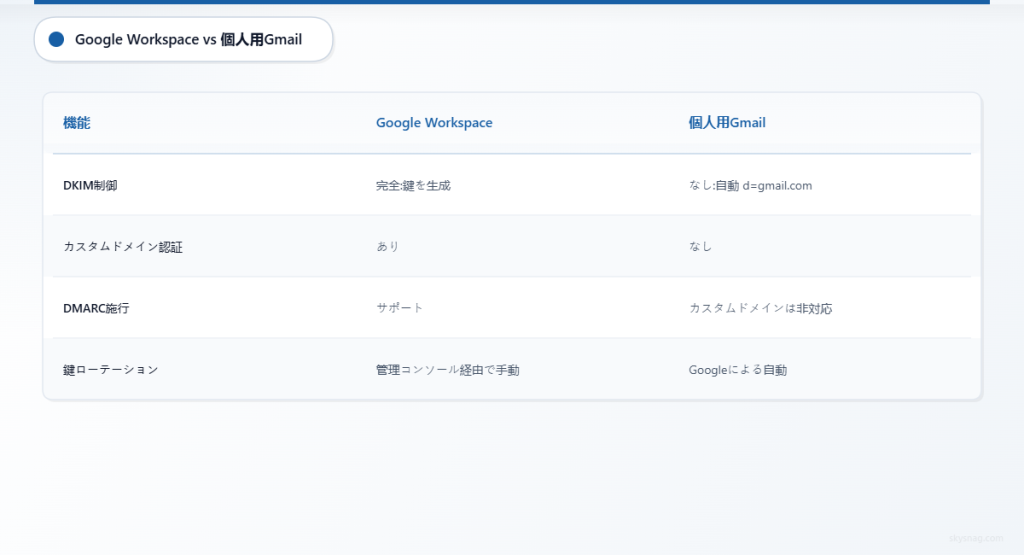Image resolution: width=1024 pixels, height=555 pixels.
Task: Click the 個人用Gmail column header
Action: [726, 123]
